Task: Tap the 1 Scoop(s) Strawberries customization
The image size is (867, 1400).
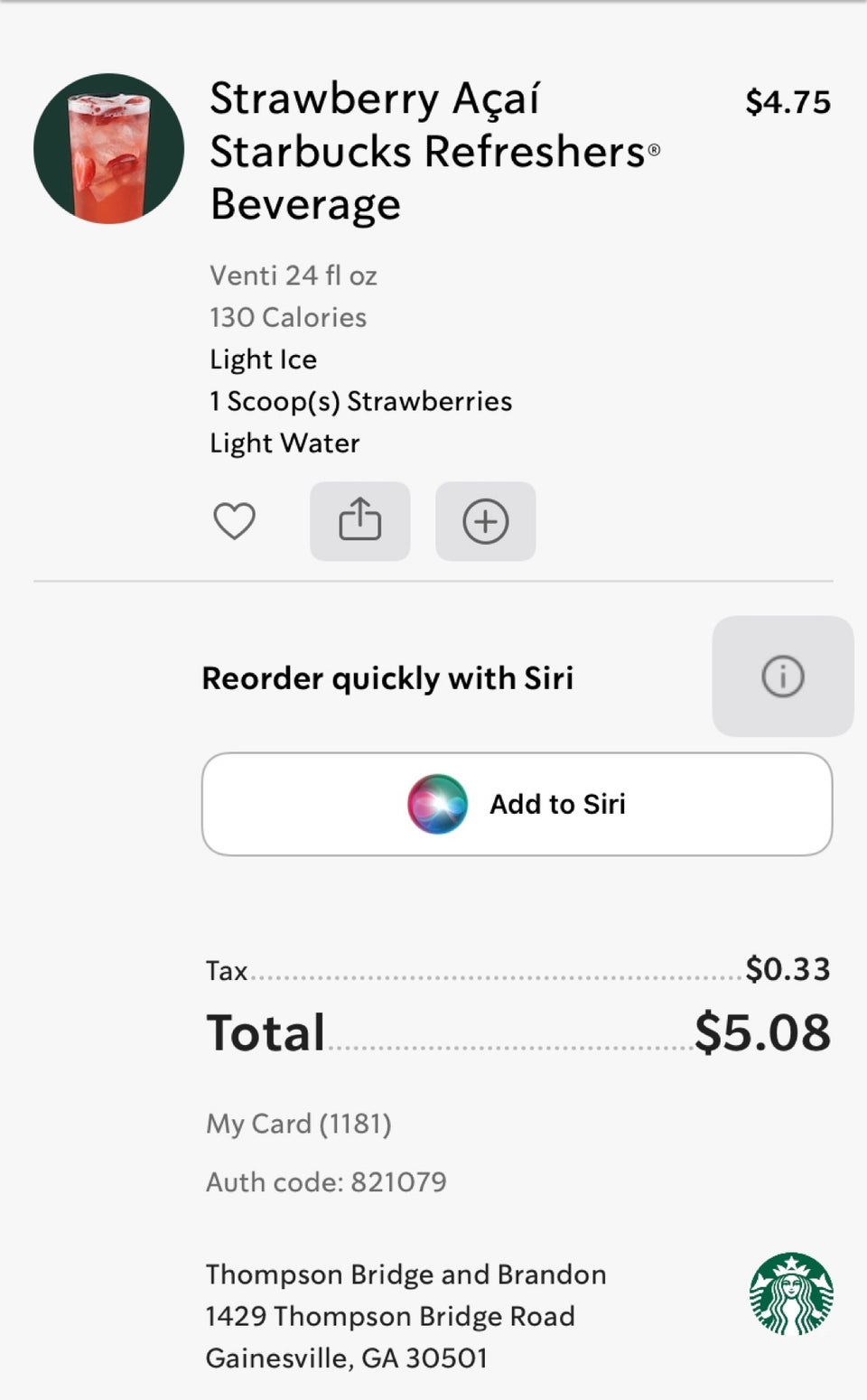Action: [x=360, y=401]
